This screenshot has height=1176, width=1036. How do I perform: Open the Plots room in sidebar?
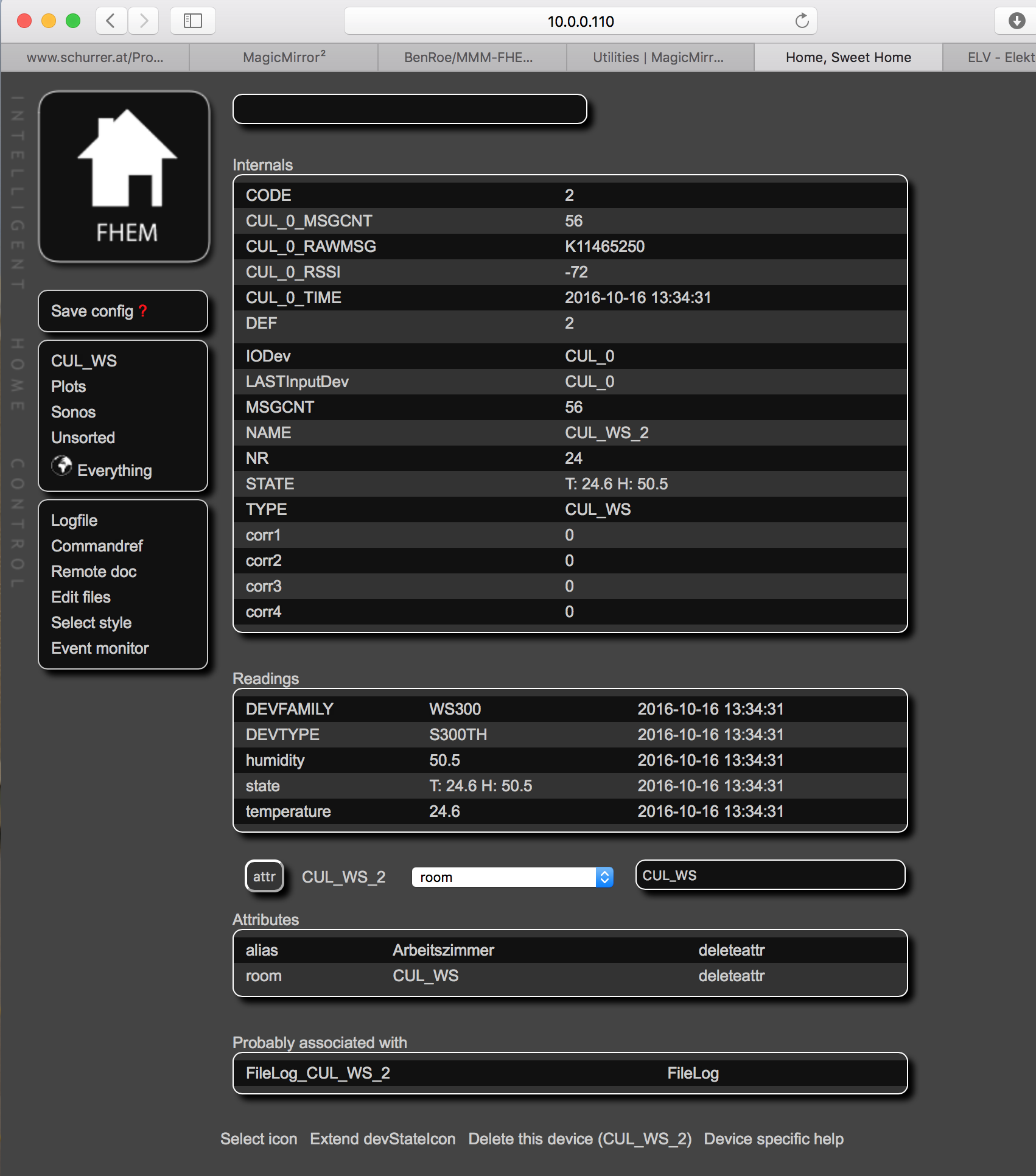click(x=68, y=387)
